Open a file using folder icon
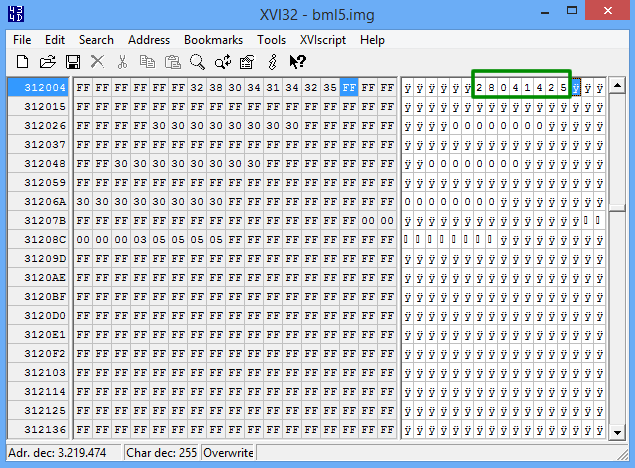The height and width of the screenshot is (468, 635). pos(47,62)
